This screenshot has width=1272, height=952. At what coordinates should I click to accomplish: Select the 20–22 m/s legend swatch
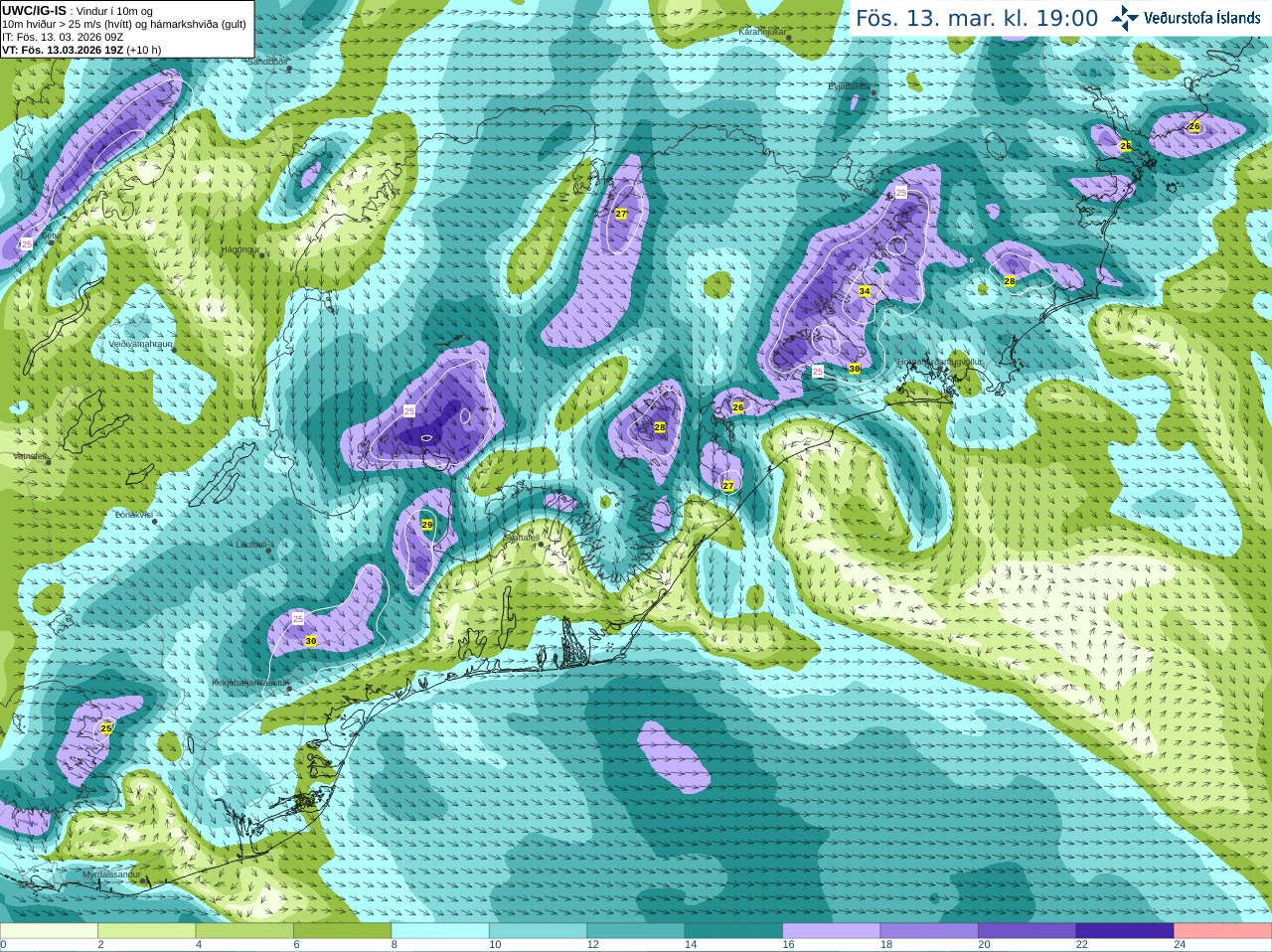[x=1028, y=931]
